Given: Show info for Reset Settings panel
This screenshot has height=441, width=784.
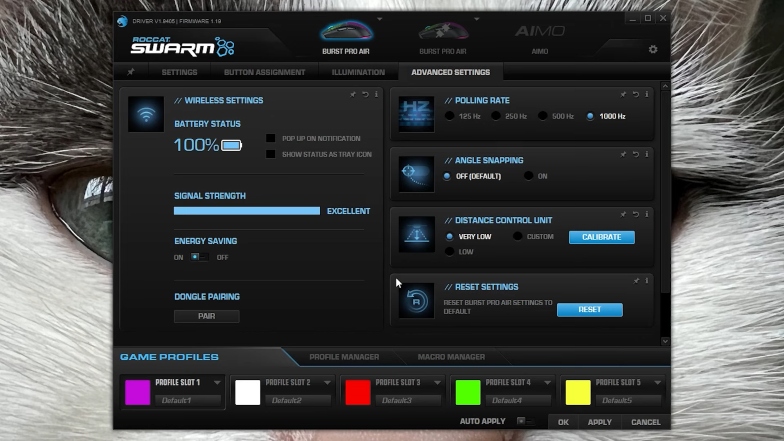Looking at the screenshot, I should [x=646, y=280].
